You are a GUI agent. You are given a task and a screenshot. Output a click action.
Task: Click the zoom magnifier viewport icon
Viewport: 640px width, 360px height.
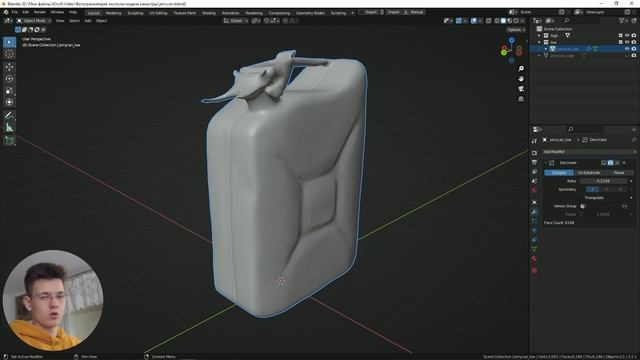tap(521, 69)
